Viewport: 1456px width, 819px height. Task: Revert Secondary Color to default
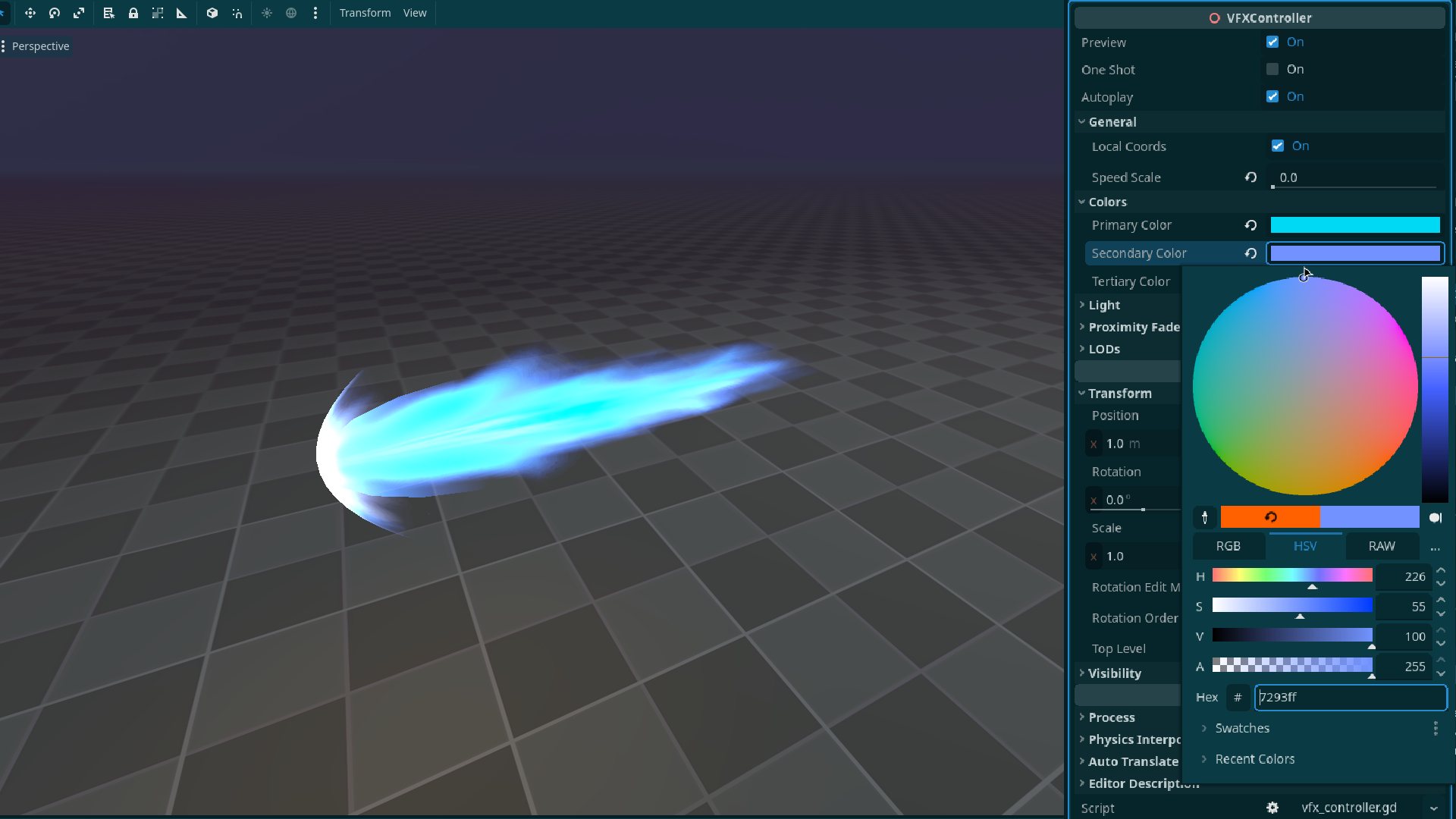1250,253
